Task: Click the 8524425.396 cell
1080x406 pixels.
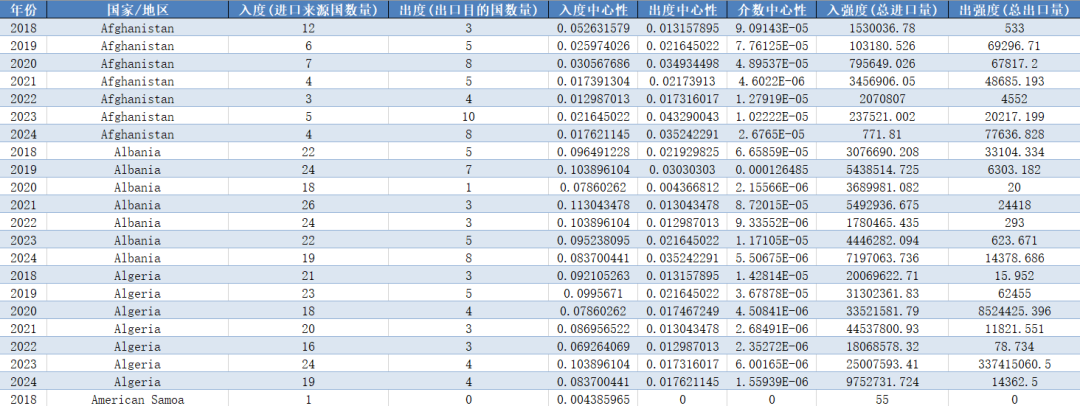Action: coord(1014,311)
